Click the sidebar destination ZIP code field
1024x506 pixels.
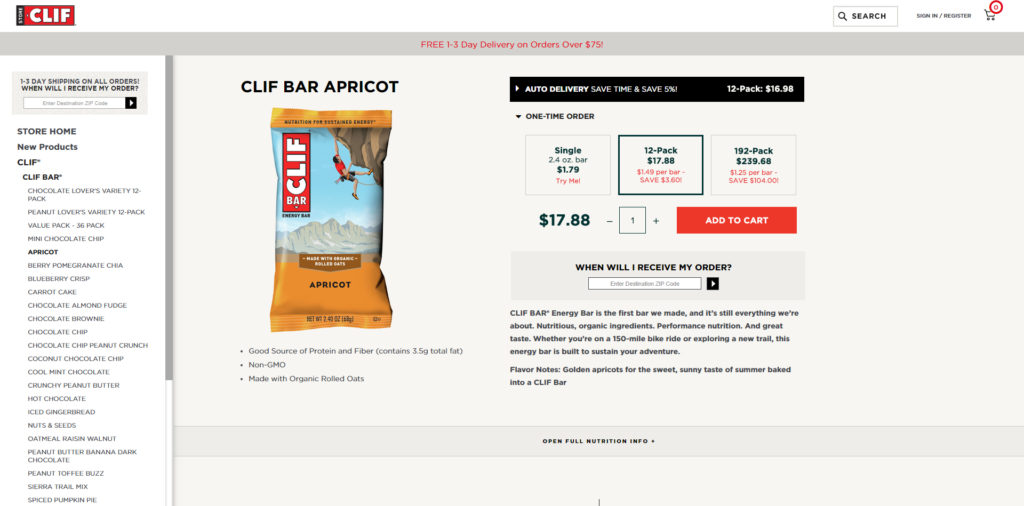[72, 103]
